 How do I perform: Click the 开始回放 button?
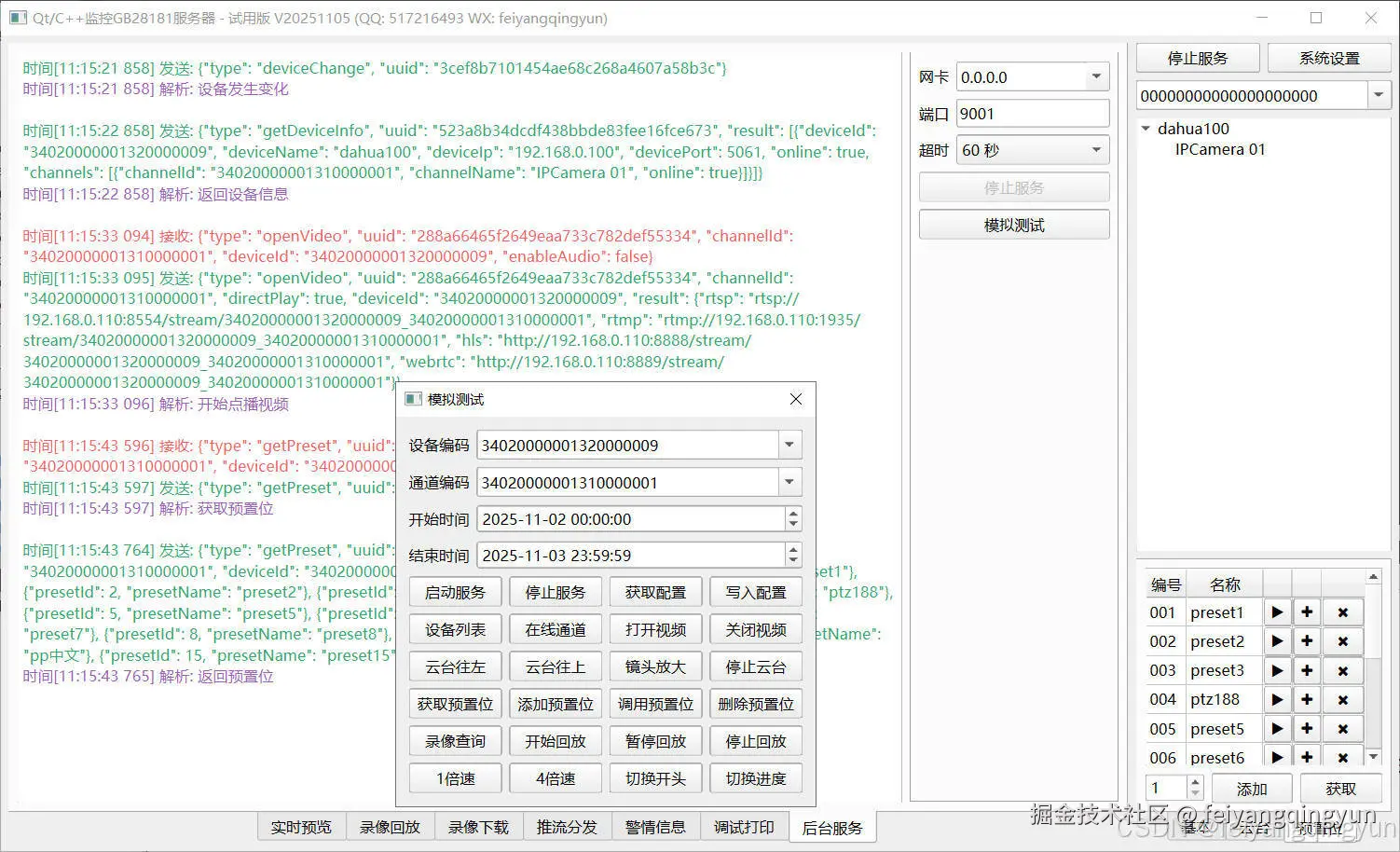[556, 741]
